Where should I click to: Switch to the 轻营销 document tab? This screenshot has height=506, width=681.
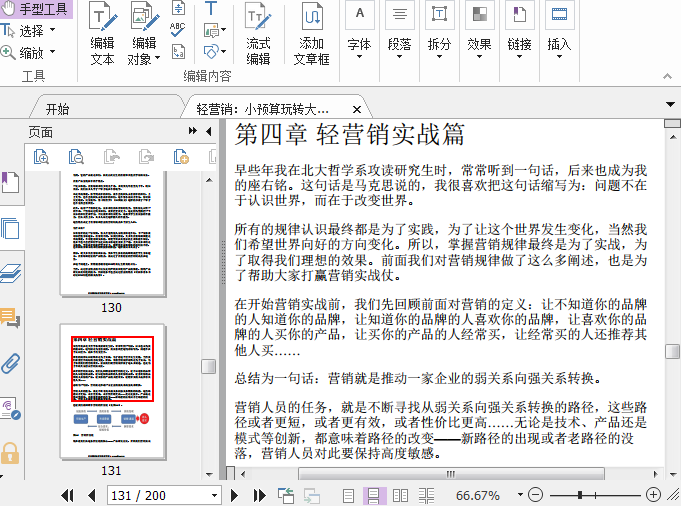click(x=262, y=109)
